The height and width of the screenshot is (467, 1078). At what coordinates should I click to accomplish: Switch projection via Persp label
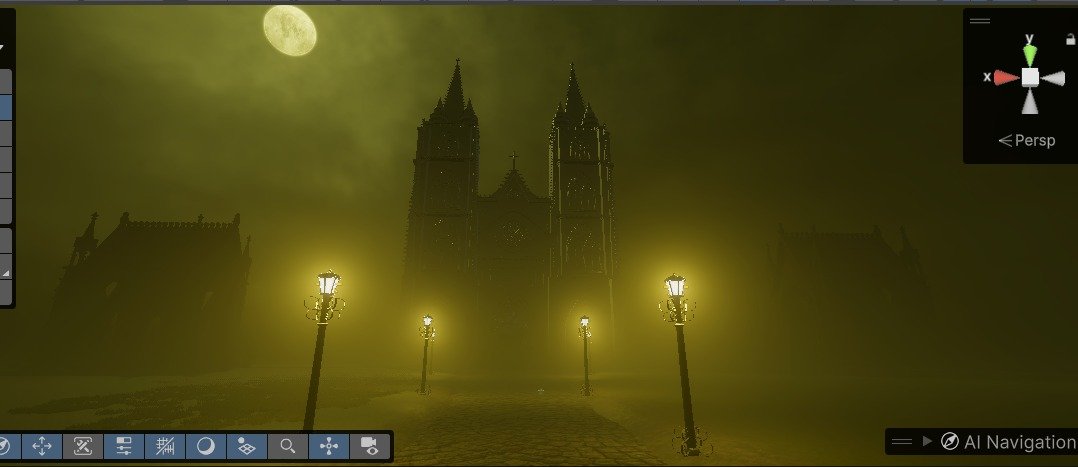click(x=1026, y=140)
